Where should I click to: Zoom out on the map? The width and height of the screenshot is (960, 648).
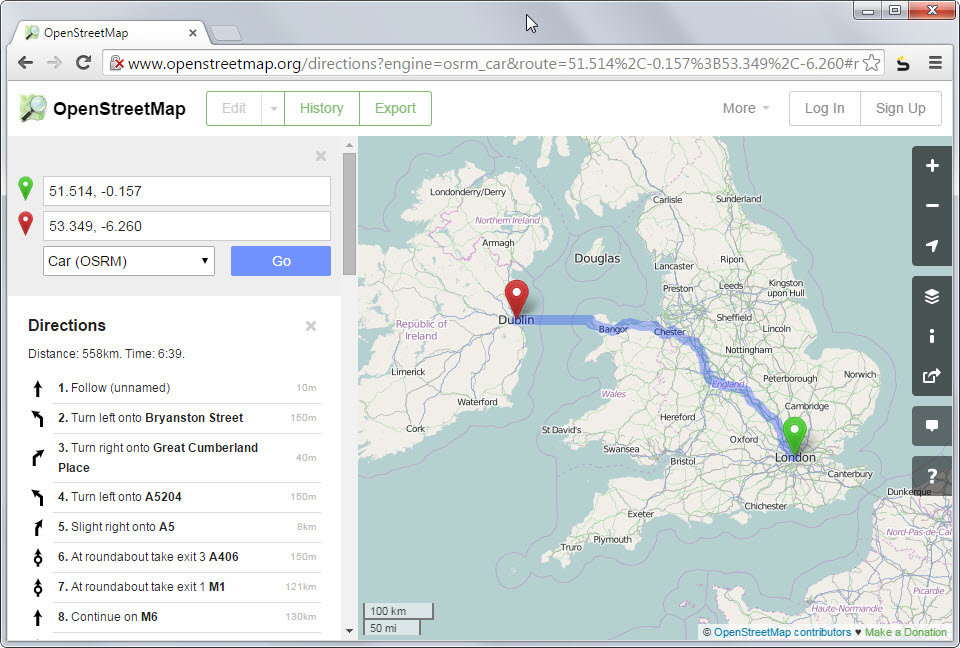(932, 206)
